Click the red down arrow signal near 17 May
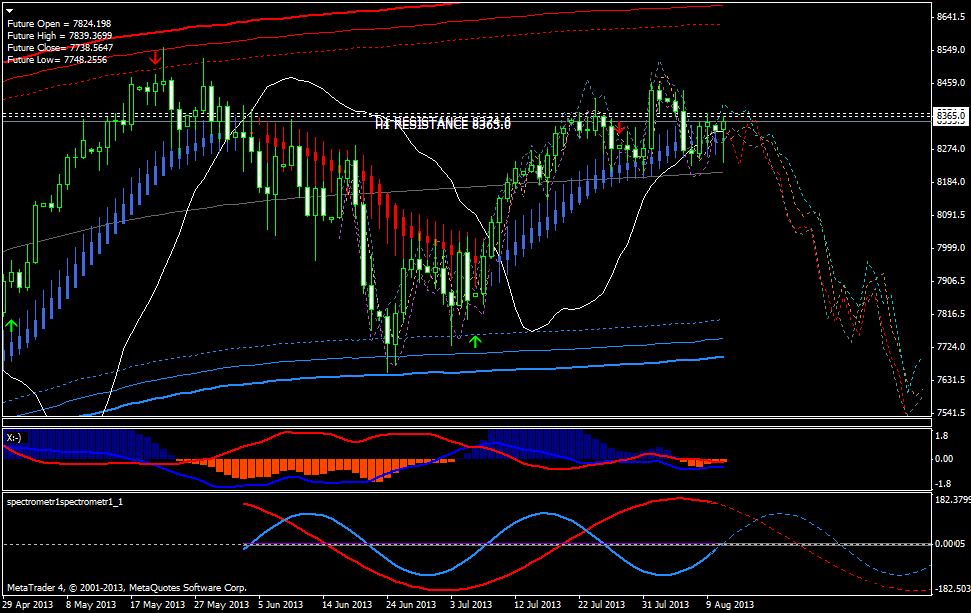The image size is (971, 613). click(155, 58)
